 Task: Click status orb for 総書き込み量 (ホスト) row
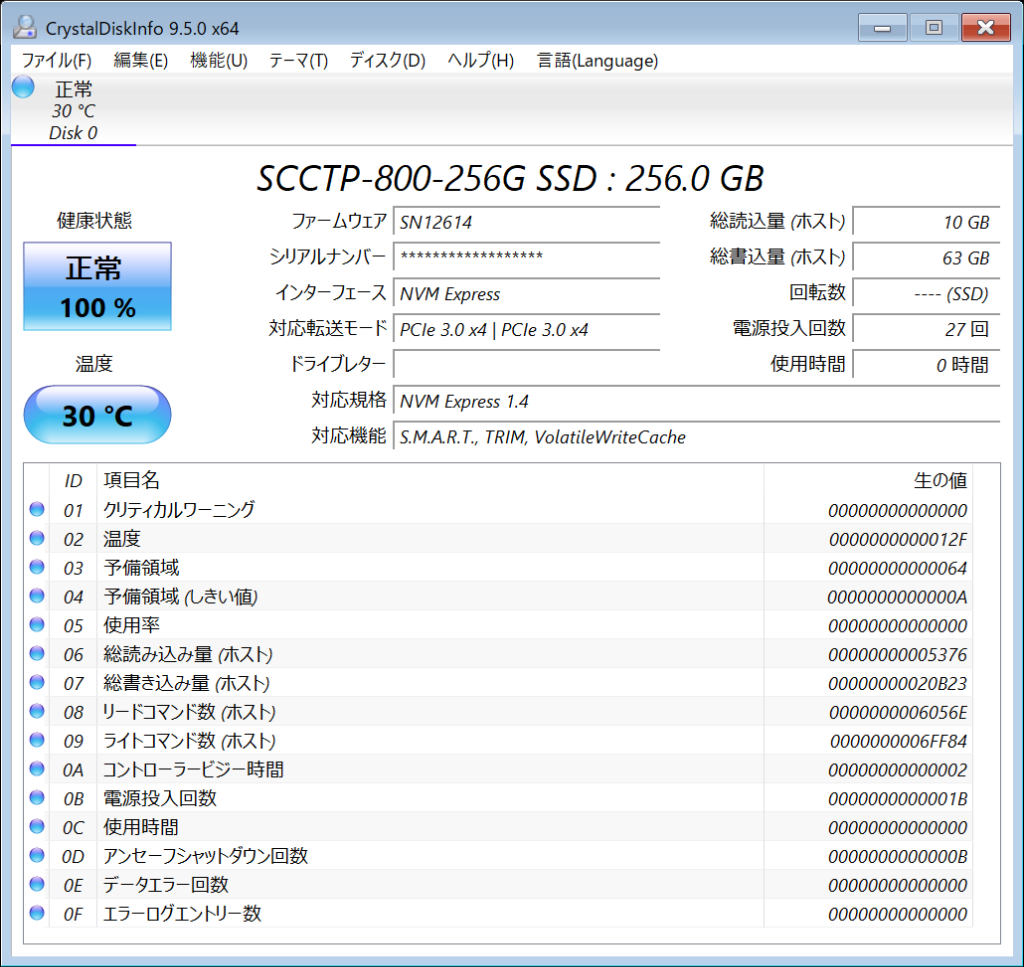[x=37, y=682]
